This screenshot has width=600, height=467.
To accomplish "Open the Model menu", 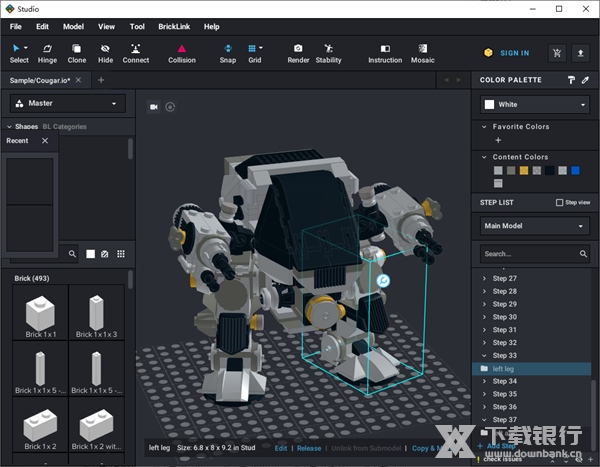I will [x=73, y=27].
